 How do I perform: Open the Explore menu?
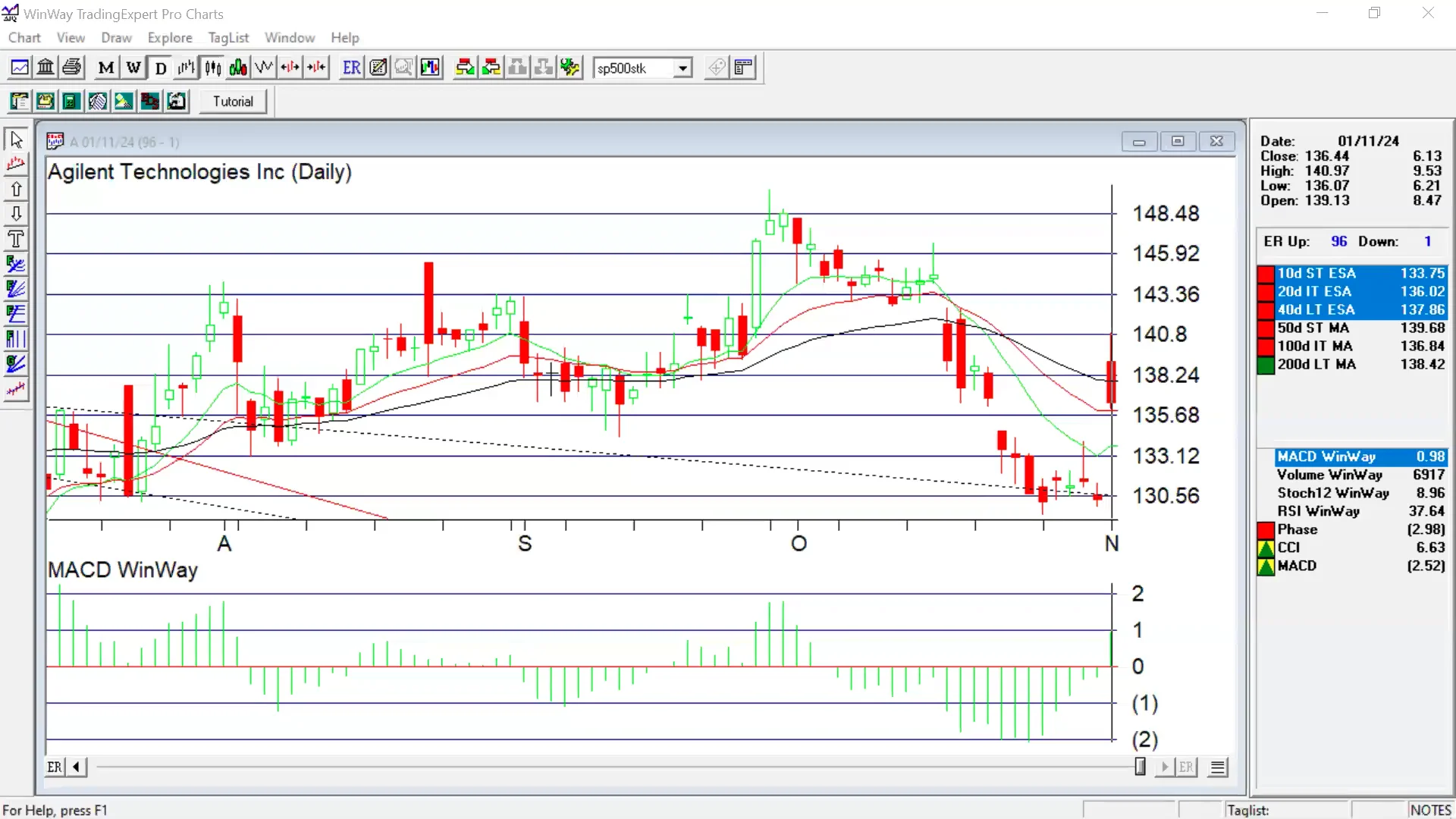pyautogui.click(x=170, y=37)
